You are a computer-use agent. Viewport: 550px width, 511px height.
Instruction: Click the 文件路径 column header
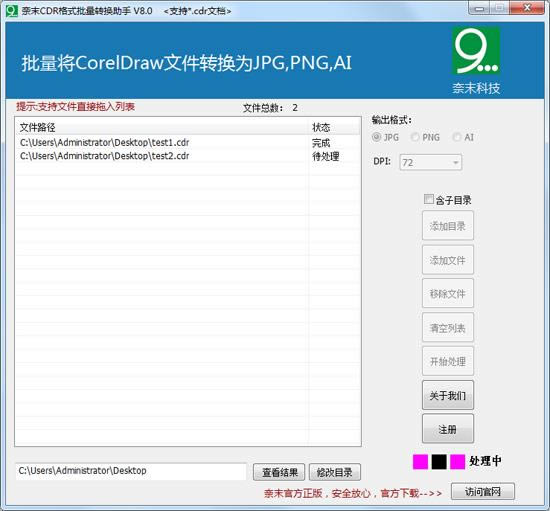click(162, 127)
